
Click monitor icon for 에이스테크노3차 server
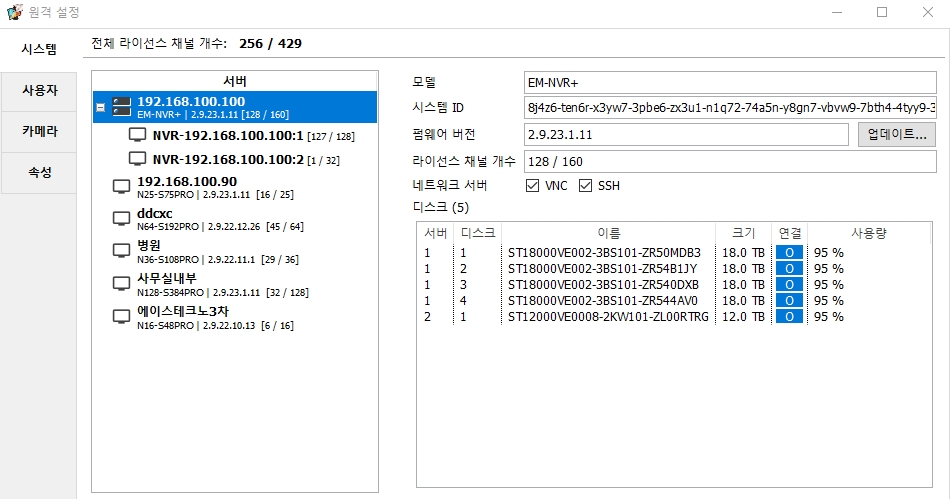[x=121, y=318]
